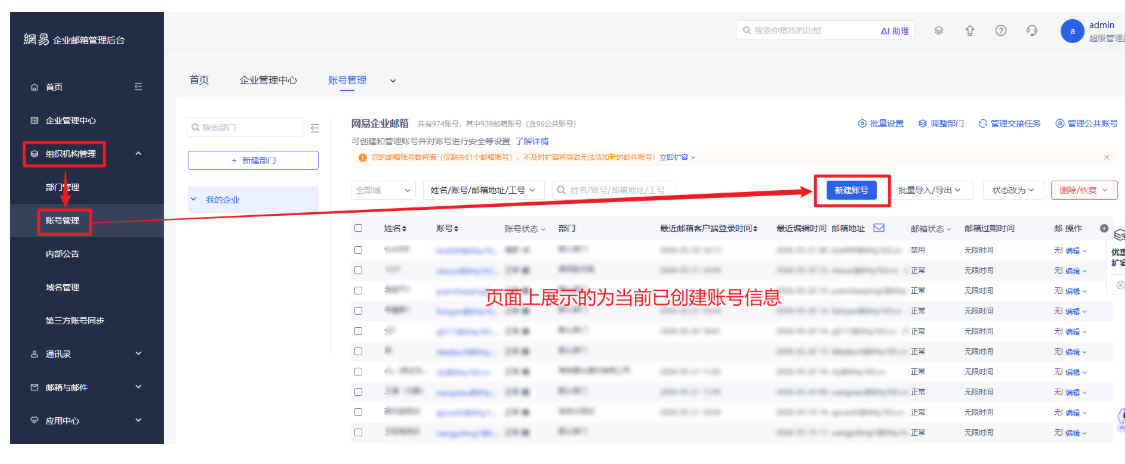Viewport: 1125px width, 464px height.
Task: Switch to the 企业管理中心 tab
Action: point(268,80)
